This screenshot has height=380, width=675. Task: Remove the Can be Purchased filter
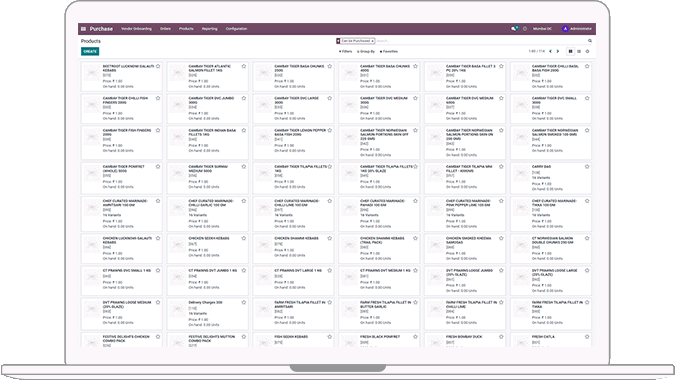pos(372,41)
